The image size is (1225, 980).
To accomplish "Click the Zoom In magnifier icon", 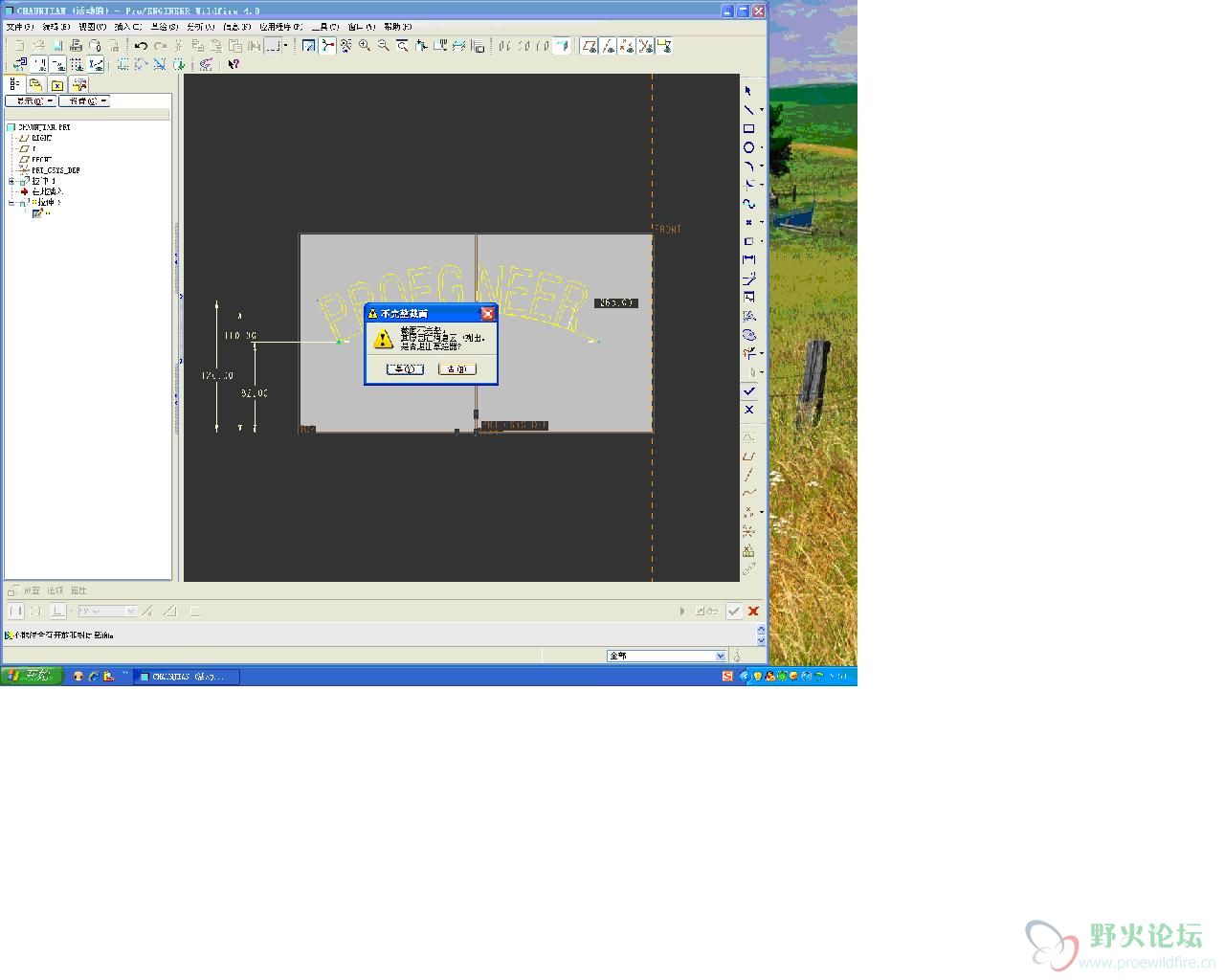I will point(365,46).
